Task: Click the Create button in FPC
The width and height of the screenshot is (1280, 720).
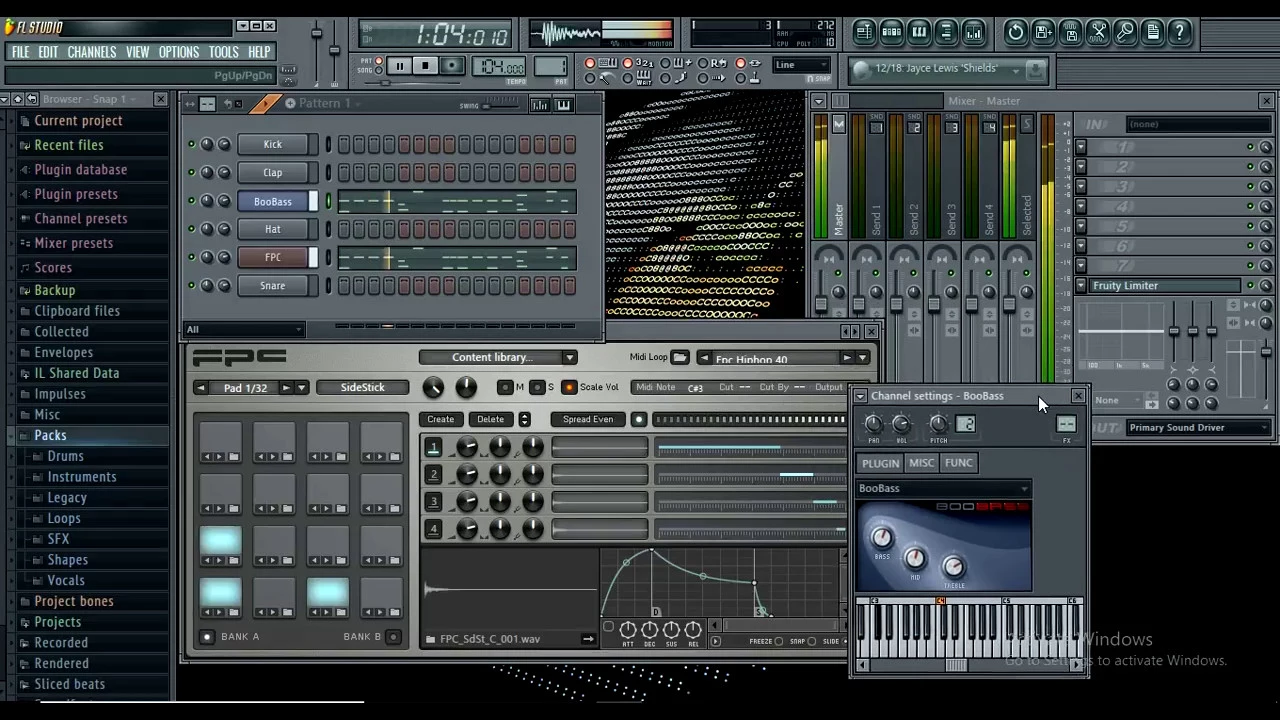Action: click(x=440, y=419)
